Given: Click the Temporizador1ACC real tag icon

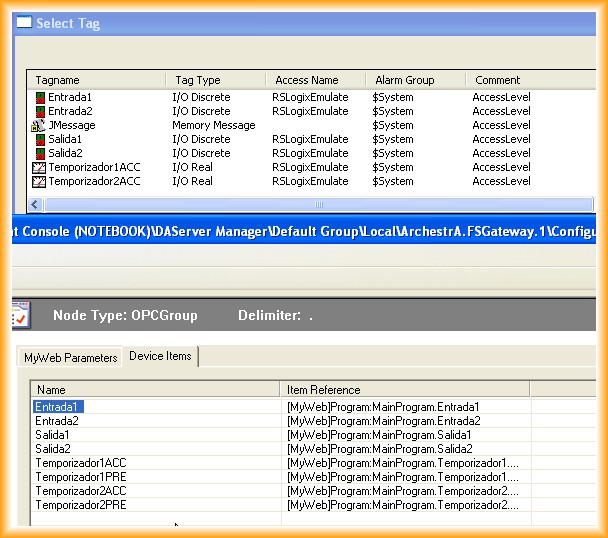Looking at the screenshot, I should (x=39, y=168).
